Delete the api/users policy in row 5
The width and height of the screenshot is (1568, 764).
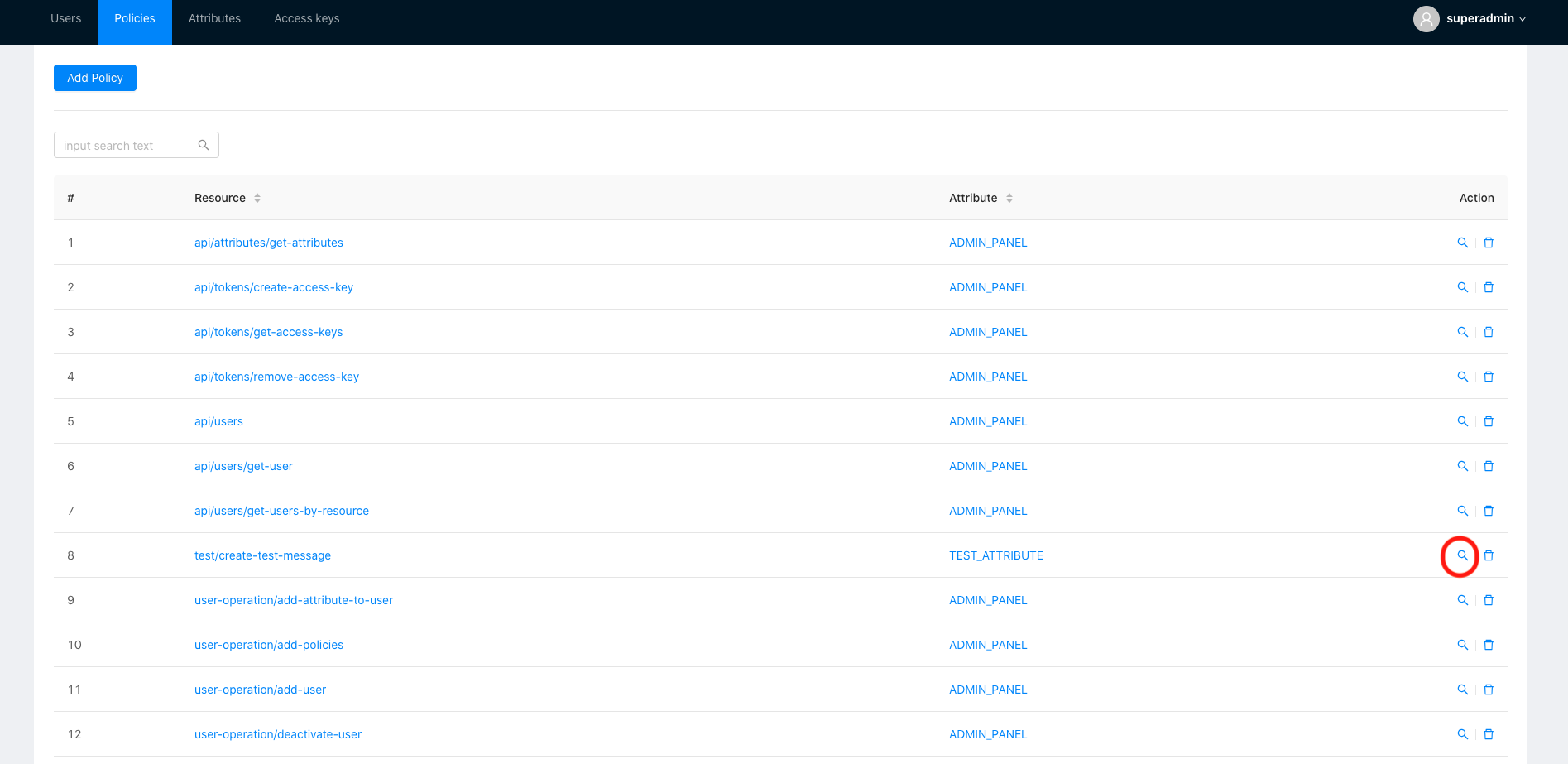1489,421
